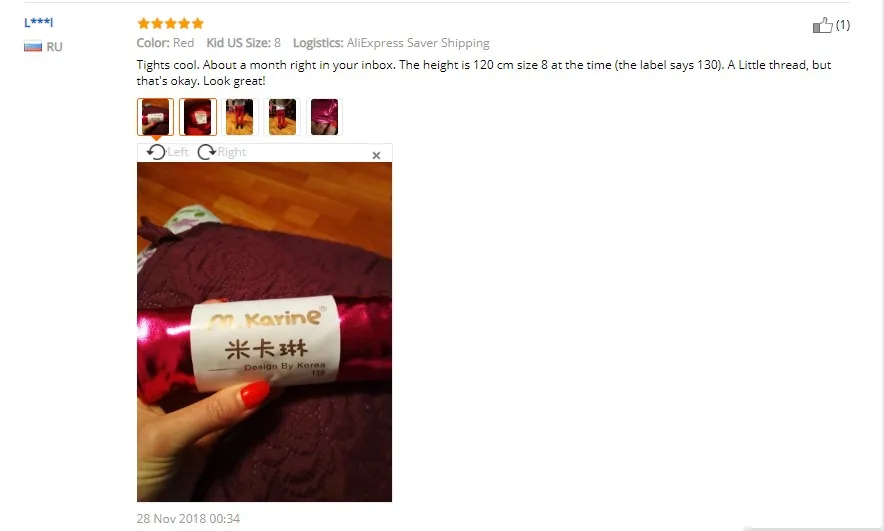Viewport: 884px width, 531px height.
Task: Select the fifth review photo thumbnail
Action: 324,117
